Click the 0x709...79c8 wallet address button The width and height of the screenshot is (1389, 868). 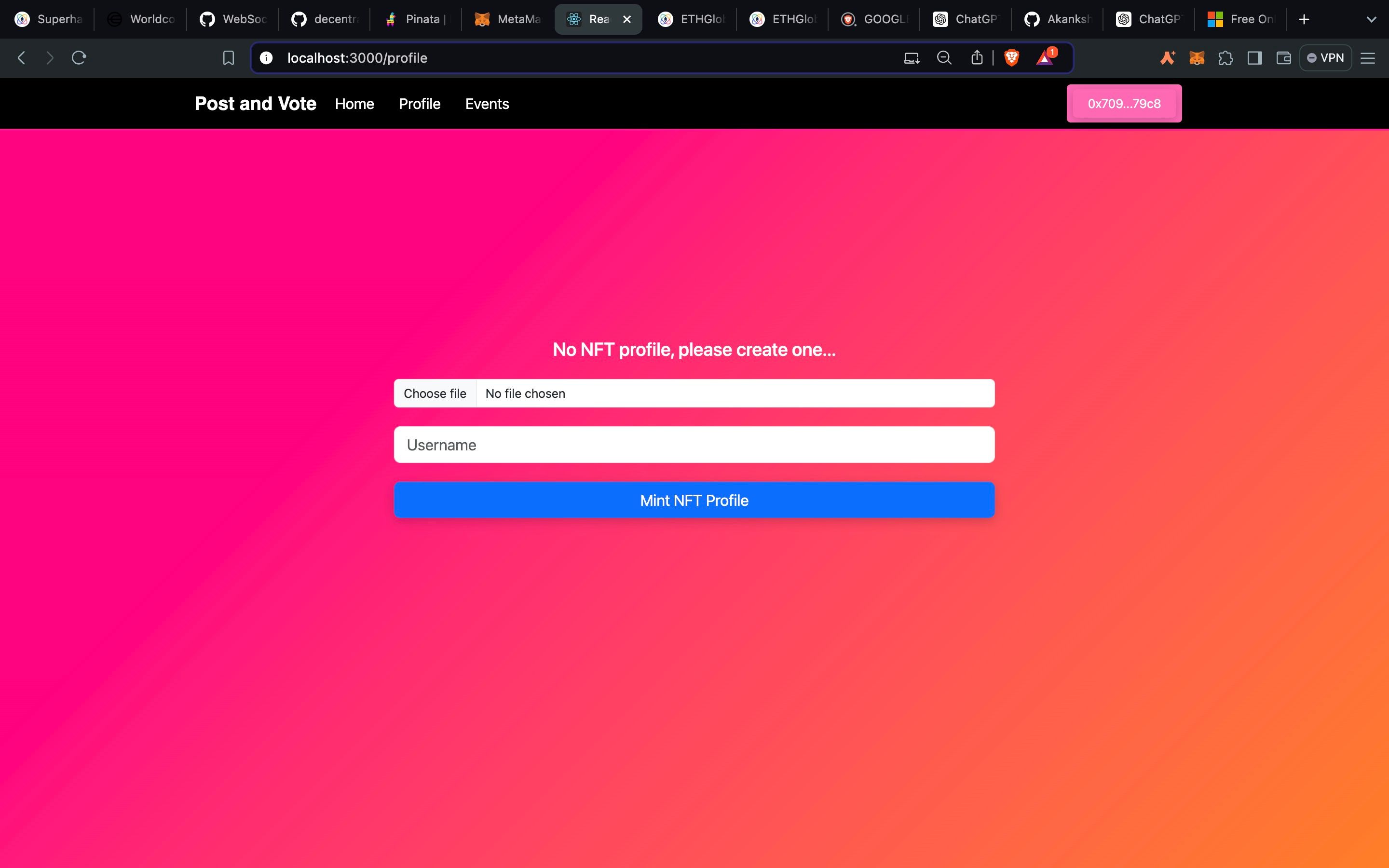pos(1124,103)
